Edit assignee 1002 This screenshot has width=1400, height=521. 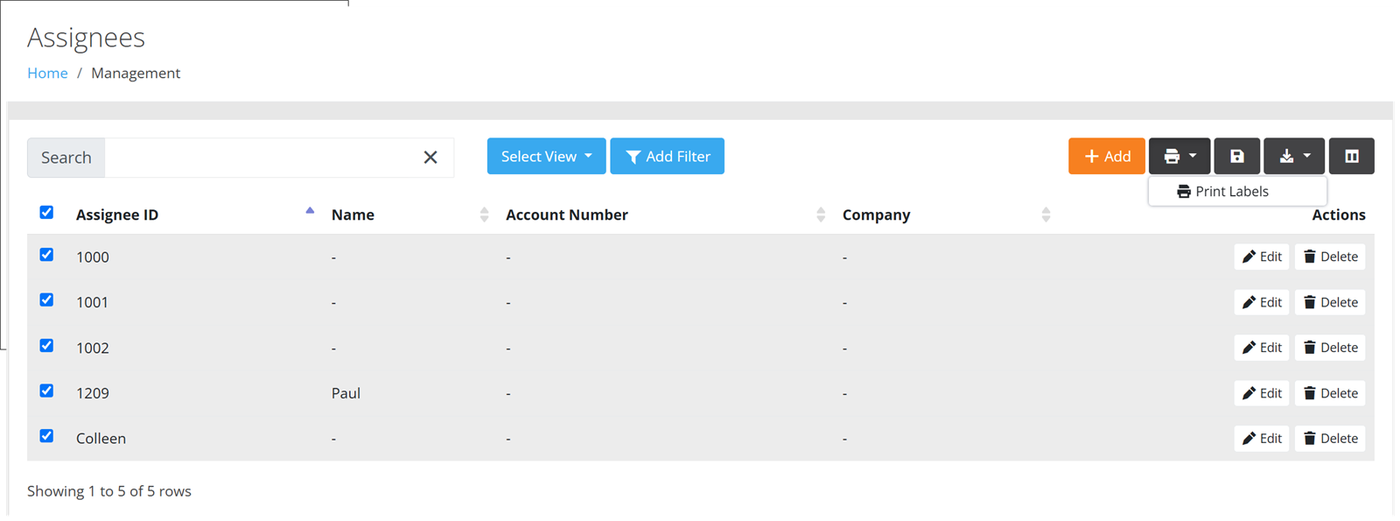[1262, 347]
